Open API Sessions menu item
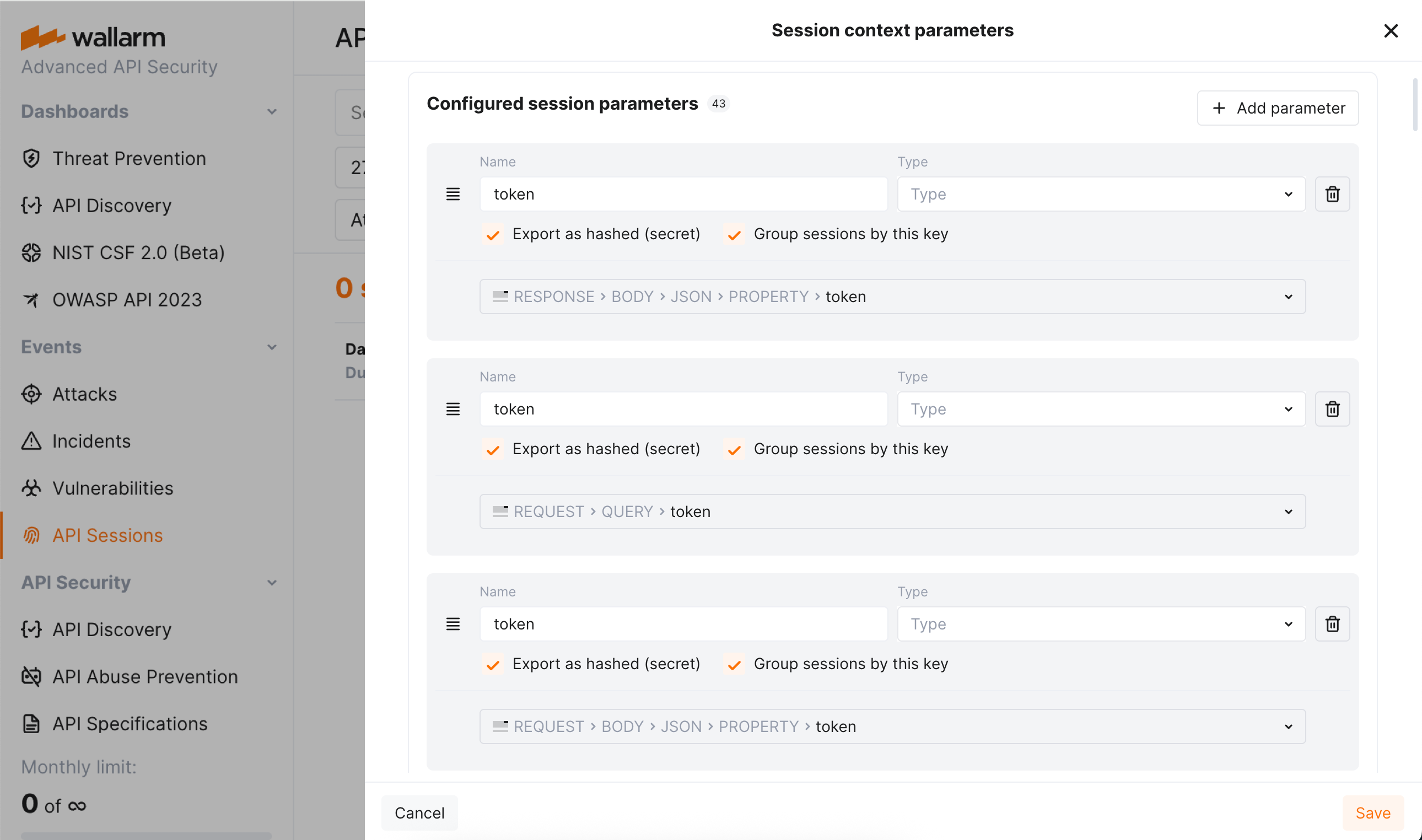 point(107,535)
